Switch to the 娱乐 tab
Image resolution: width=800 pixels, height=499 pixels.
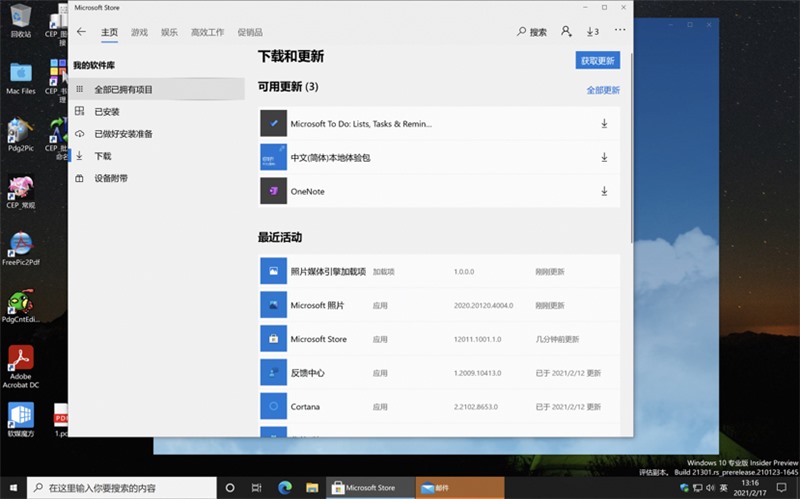169,32
